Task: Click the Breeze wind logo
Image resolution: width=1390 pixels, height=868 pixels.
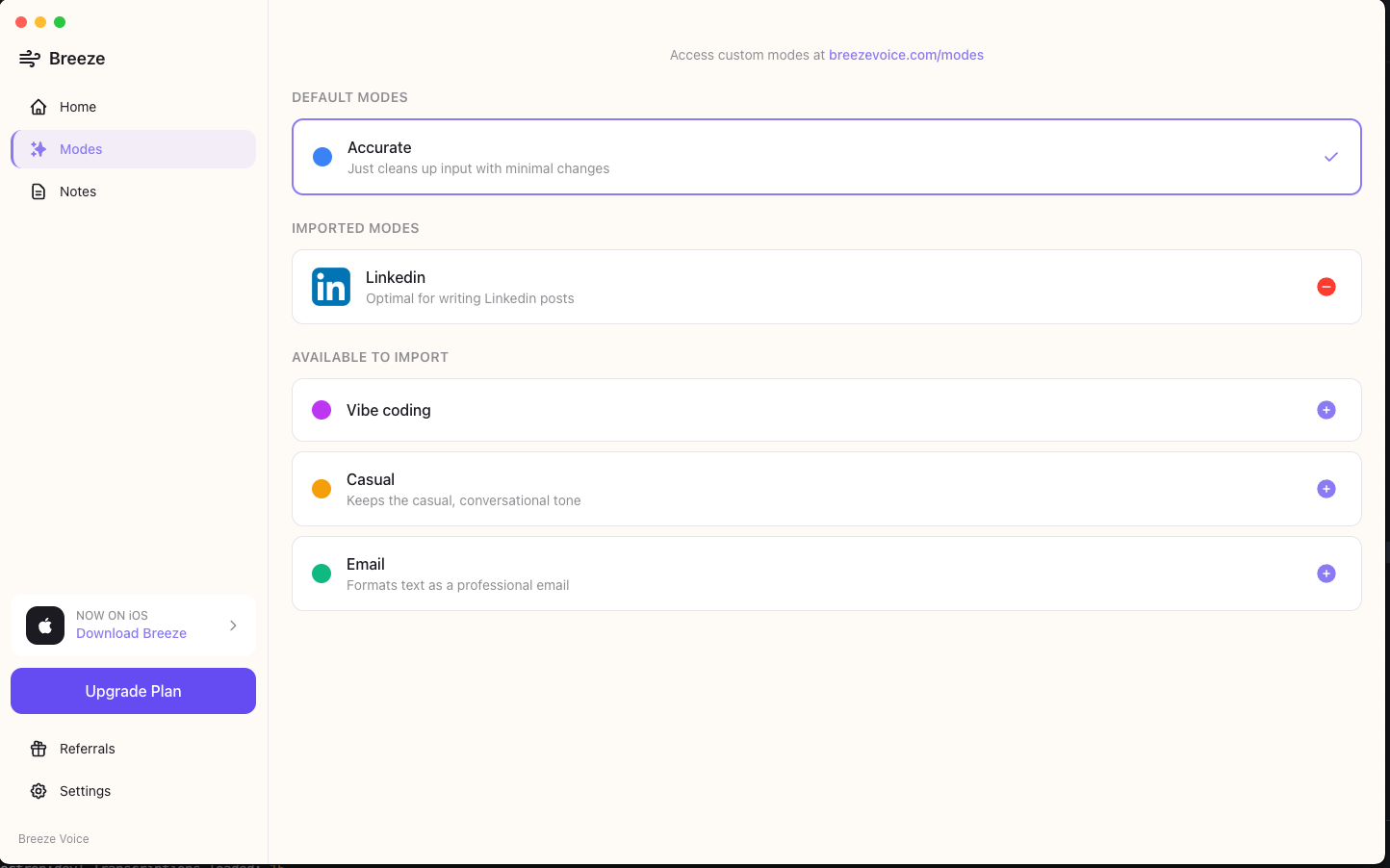Action: pos(27,58)
